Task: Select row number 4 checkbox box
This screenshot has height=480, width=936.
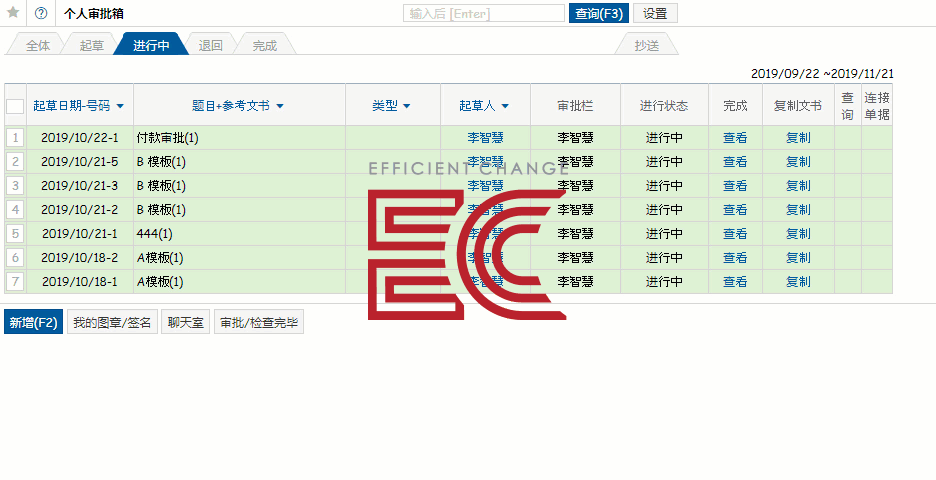Action: coord(16,210)
